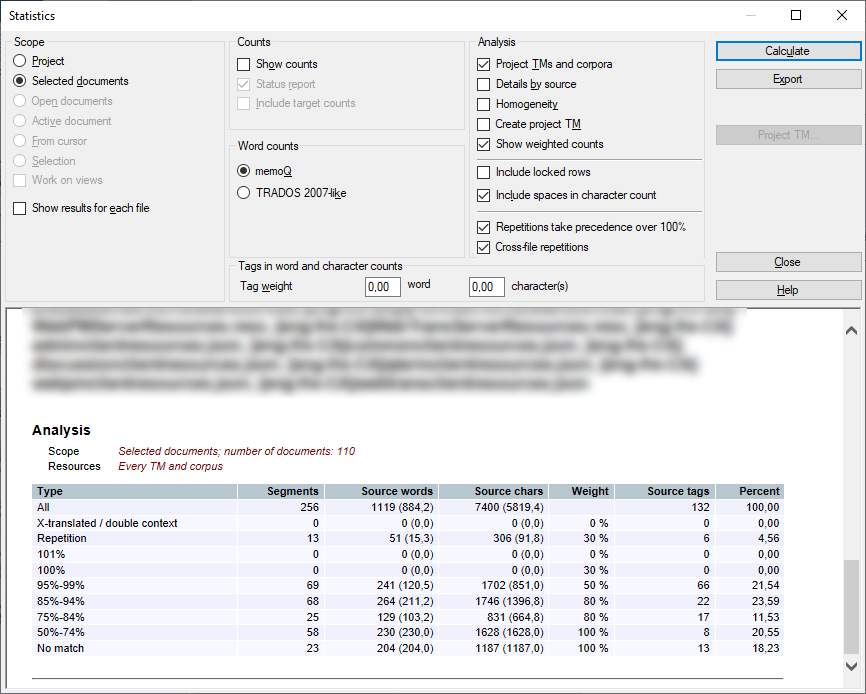The width and height of the screenshot is (866, 694).
Task: Enable the Show counts checkbox
Action: click(243, 64)
